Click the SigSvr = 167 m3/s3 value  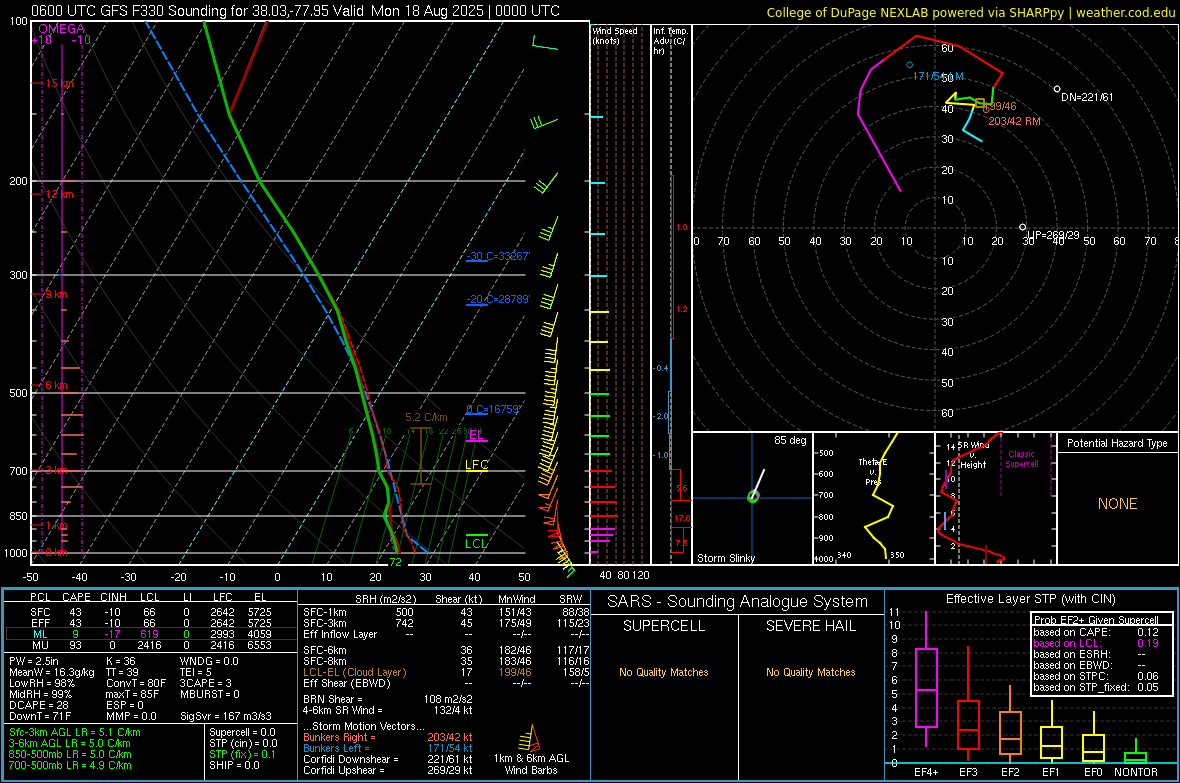point(226,716)
